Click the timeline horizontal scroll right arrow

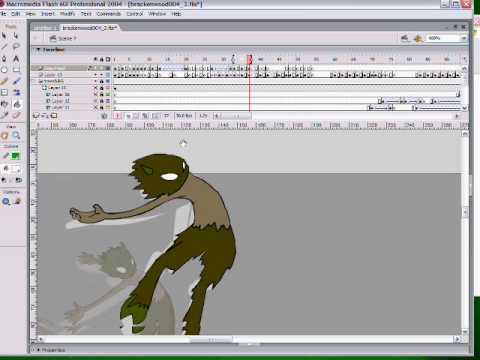point(457,116)
